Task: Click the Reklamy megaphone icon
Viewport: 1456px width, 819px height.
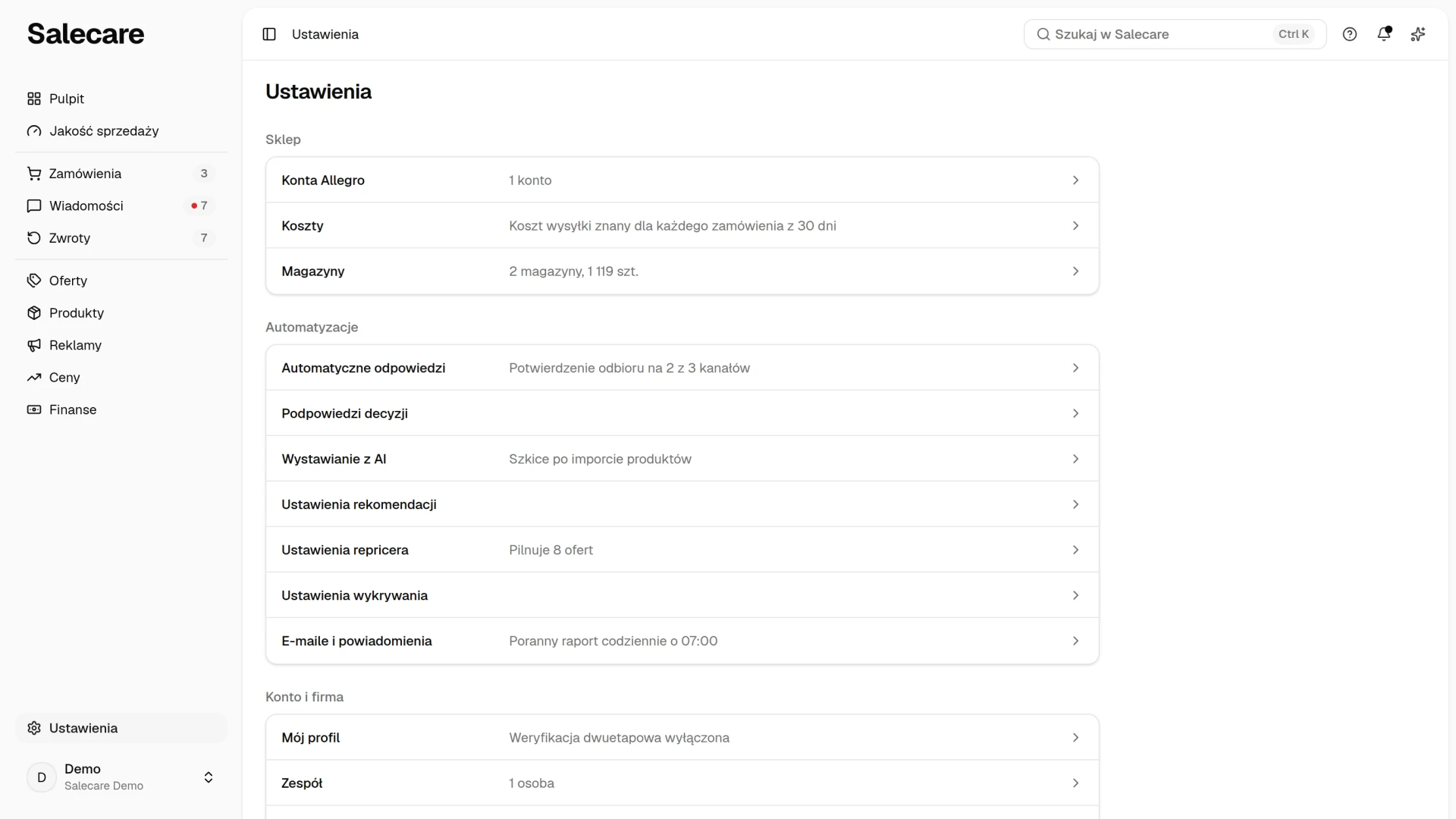Action: 34,345
